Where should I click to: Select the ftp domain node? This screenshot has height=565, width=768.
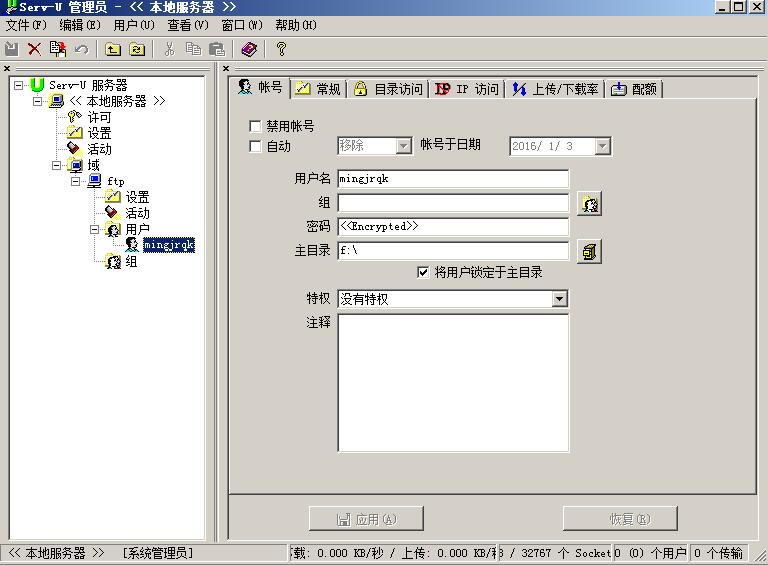point(116,181)
